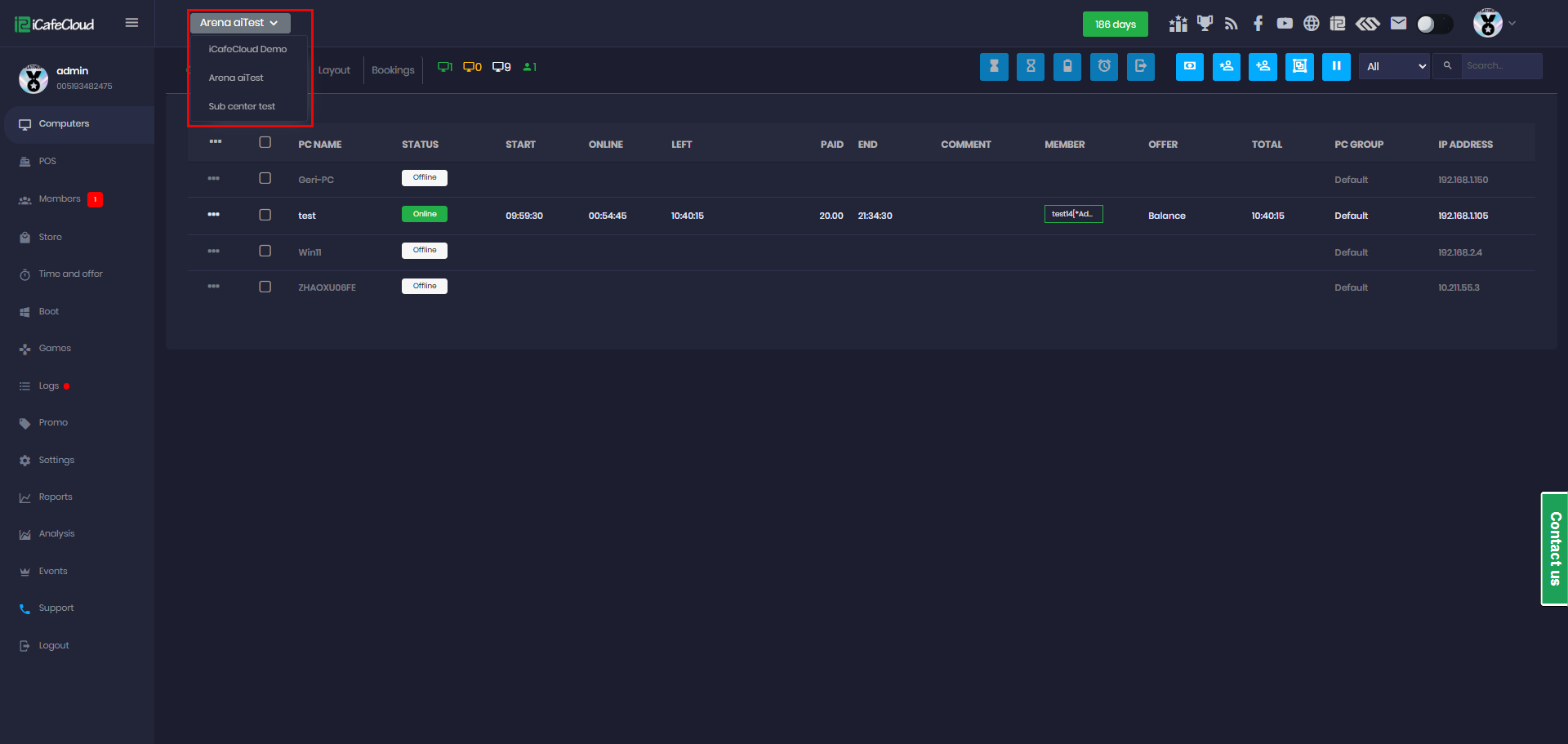Screen dimensions: 1568x744
Task: Open the Facebook link icon
Action: [x=1258, y=24]
